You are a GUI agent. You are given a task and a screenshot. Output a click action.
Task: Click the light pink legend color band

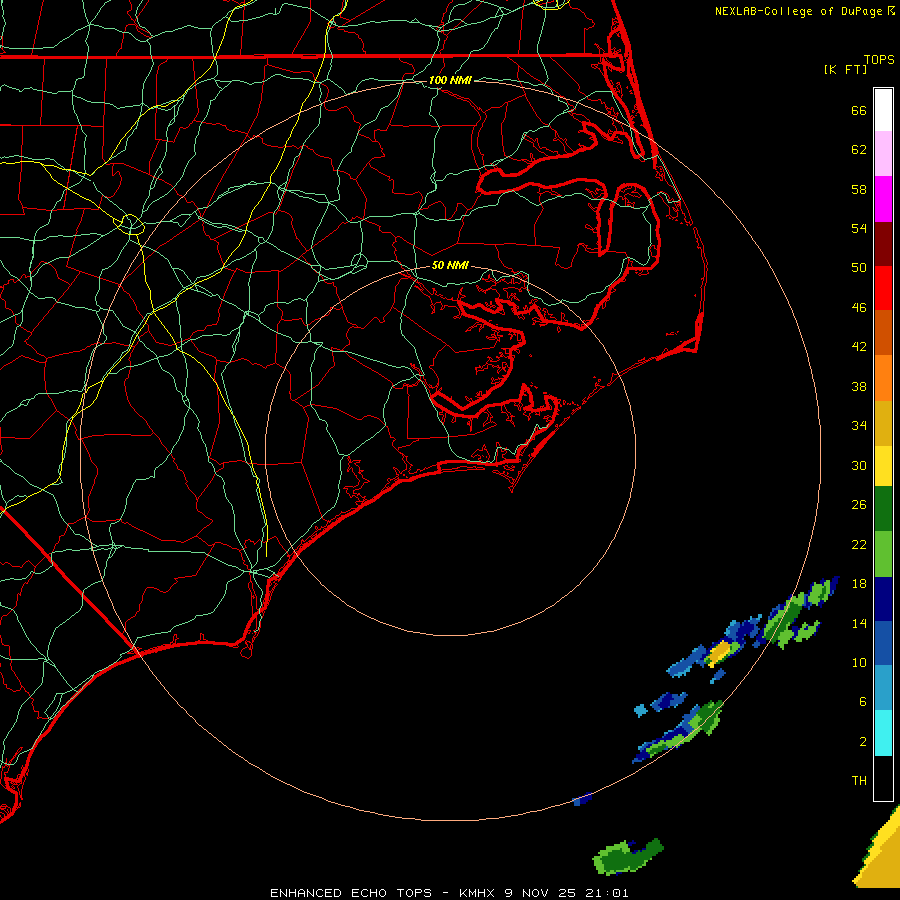883,153
